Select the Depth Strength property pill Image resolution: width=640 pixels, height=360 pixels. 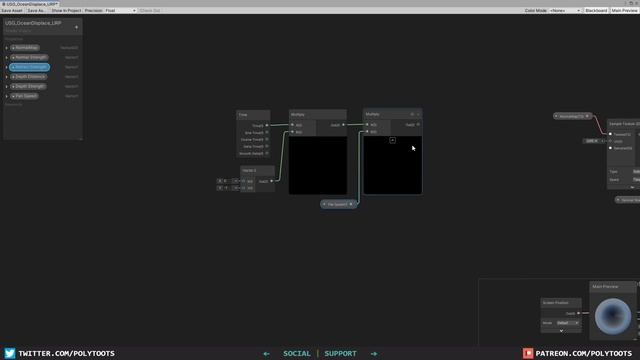[x=28, y=87]
